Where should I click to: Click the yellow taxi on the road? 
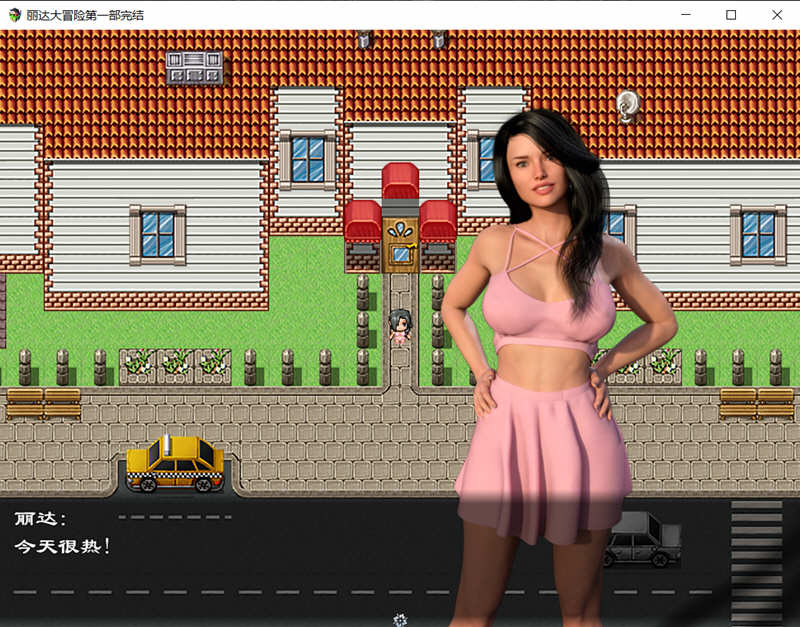tap(175, 464)
